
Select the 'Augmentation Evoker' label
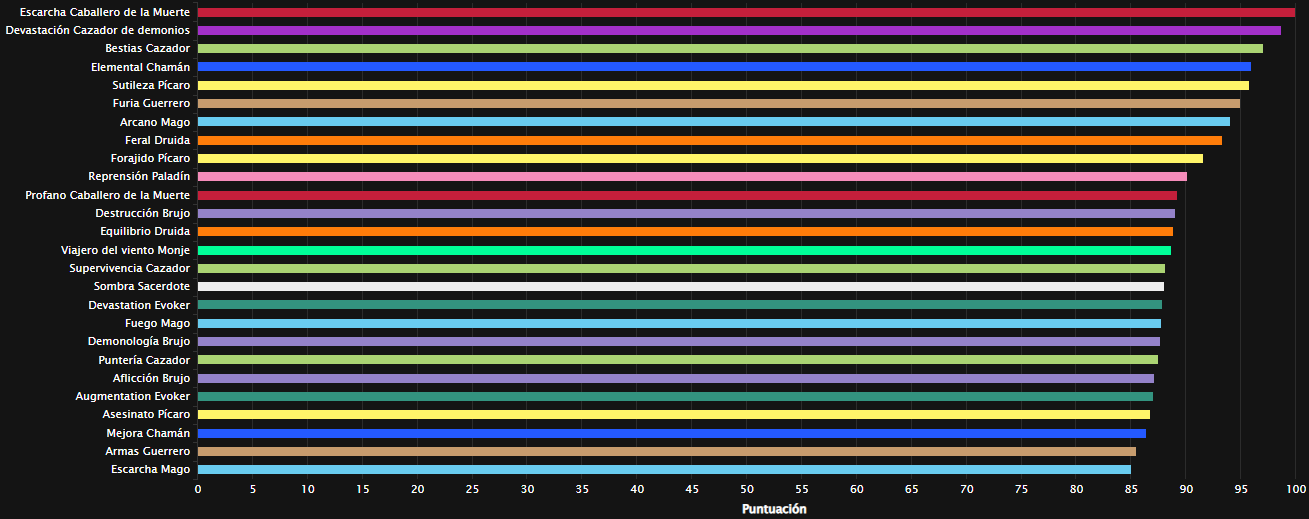coord(132,396)
